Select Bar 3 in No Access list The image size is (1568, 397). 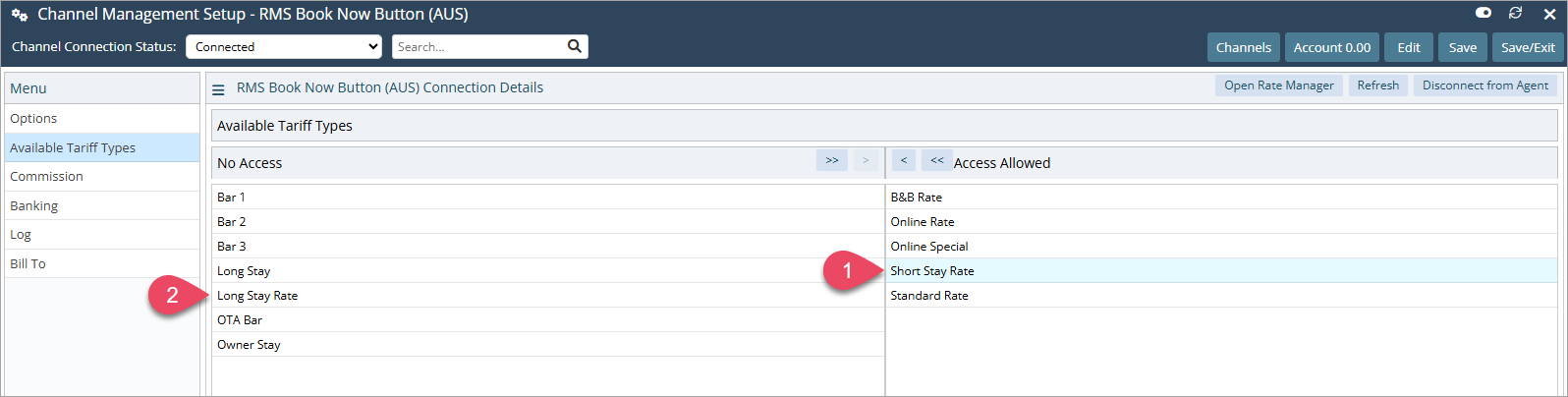(548, 246)
